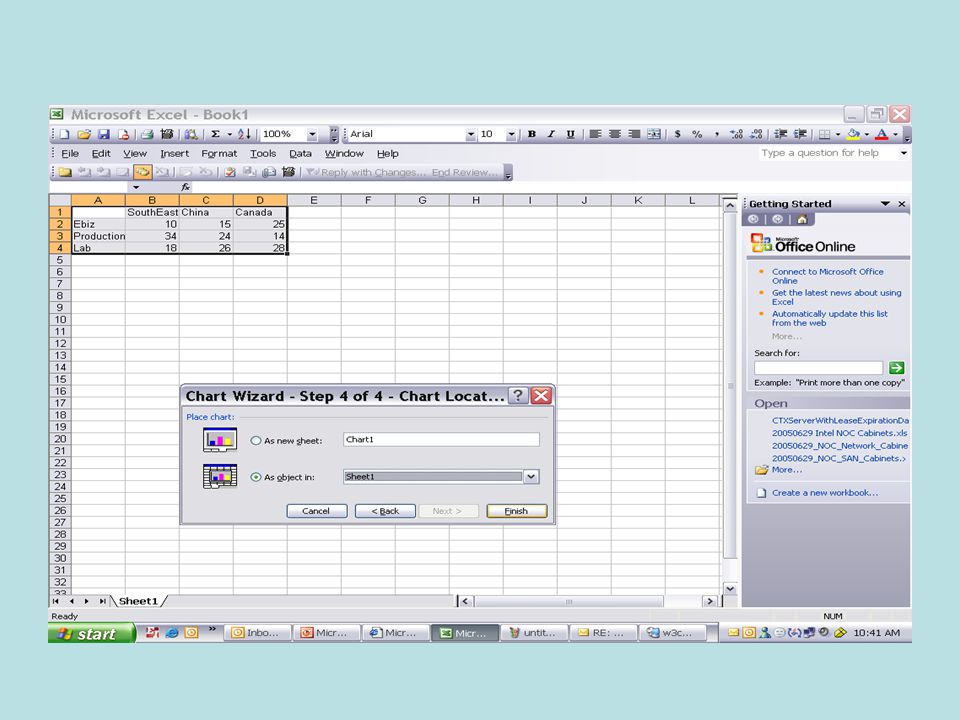Switch to the 'Inbo...' taskbar window
Image resolution: width=960 pixels, height=720 pixels.
pyautogui.click(x=257, y=633)
